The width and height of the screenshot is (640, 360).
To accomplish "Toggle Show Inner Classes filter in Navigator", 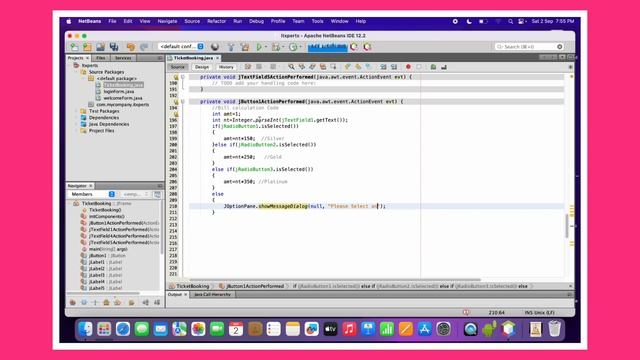I will coord(118,302).
